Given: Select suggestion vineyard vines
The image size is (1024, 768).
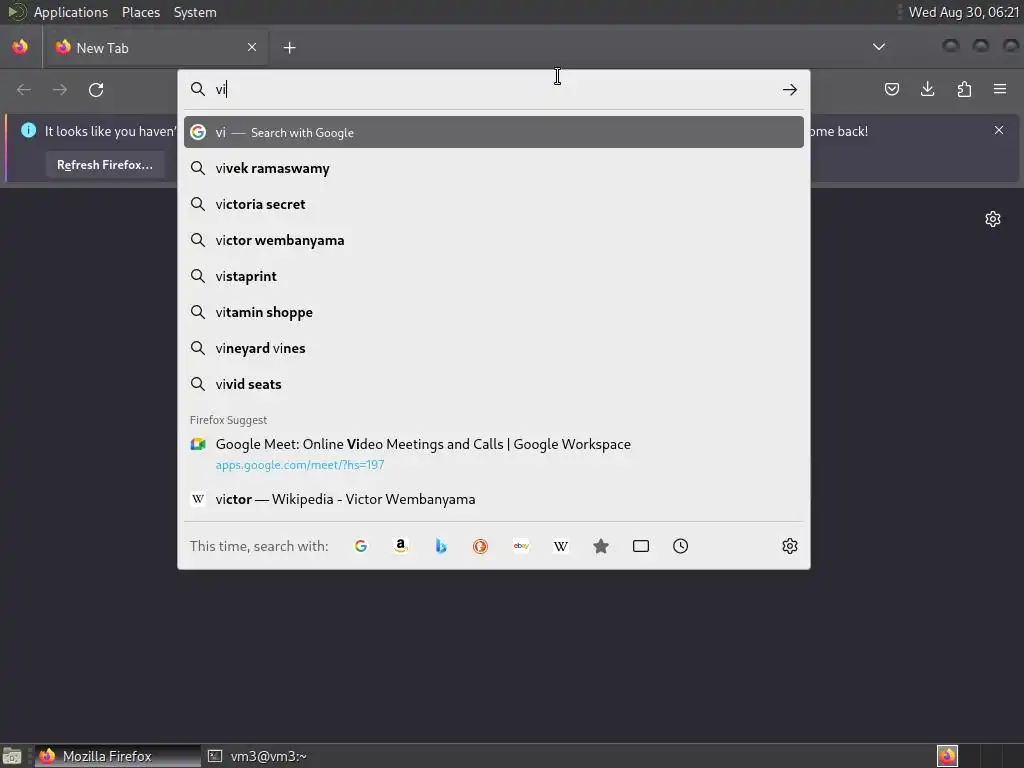Looking at the screenshot, I should coord(494,348).
